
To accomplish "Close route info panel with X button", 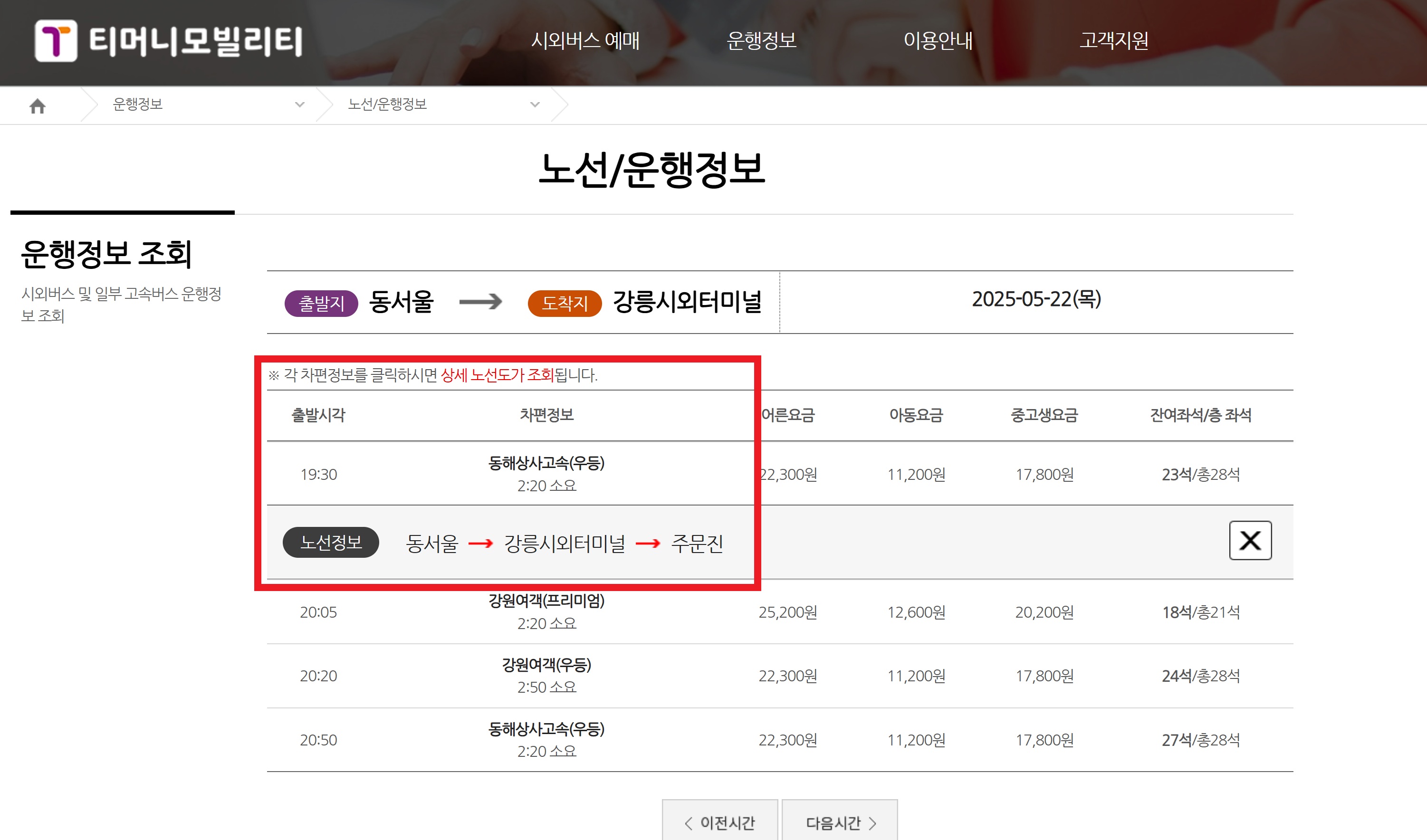I will click(1250, 541).
